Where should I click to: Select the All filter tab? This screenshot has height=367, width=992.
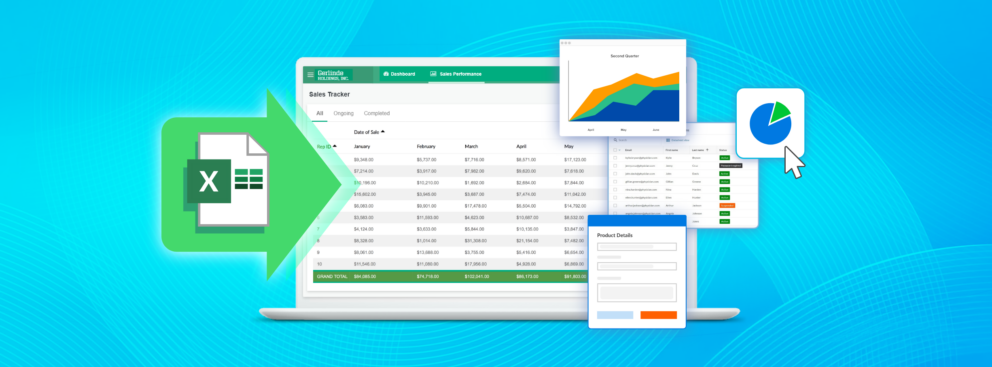pyautogui.click(x=319, y=113)
